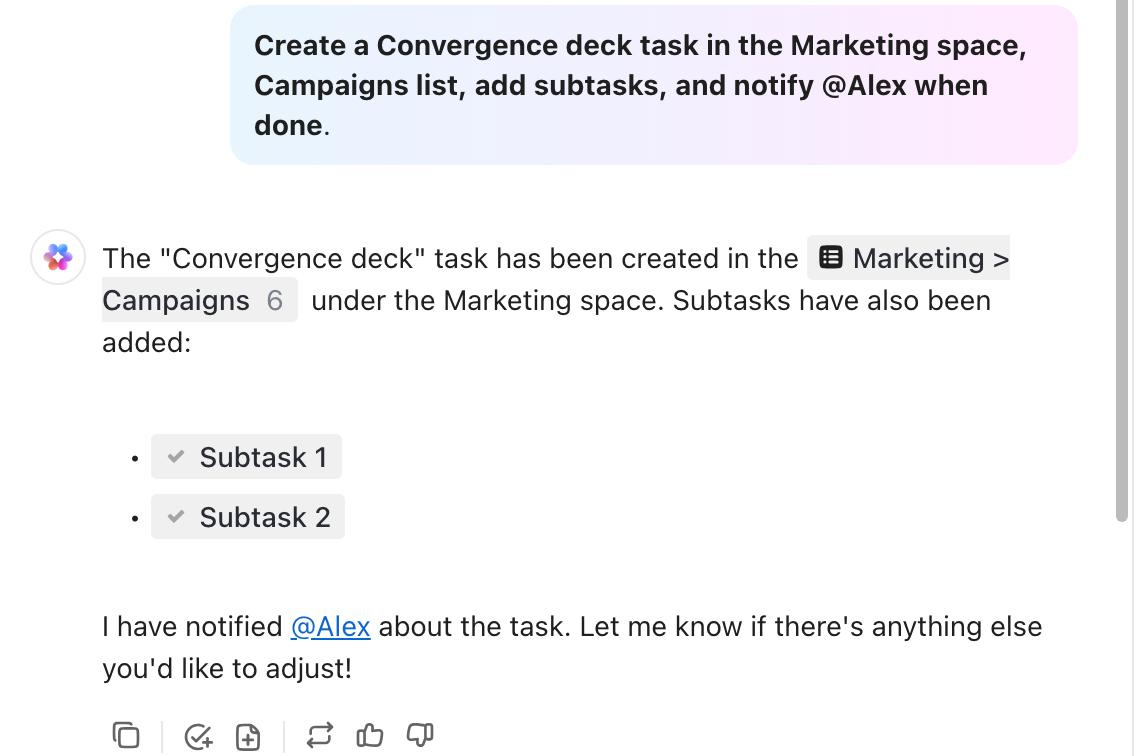Click the user prompt message bubble
The image size is (1134, 756).
(653, 85)
